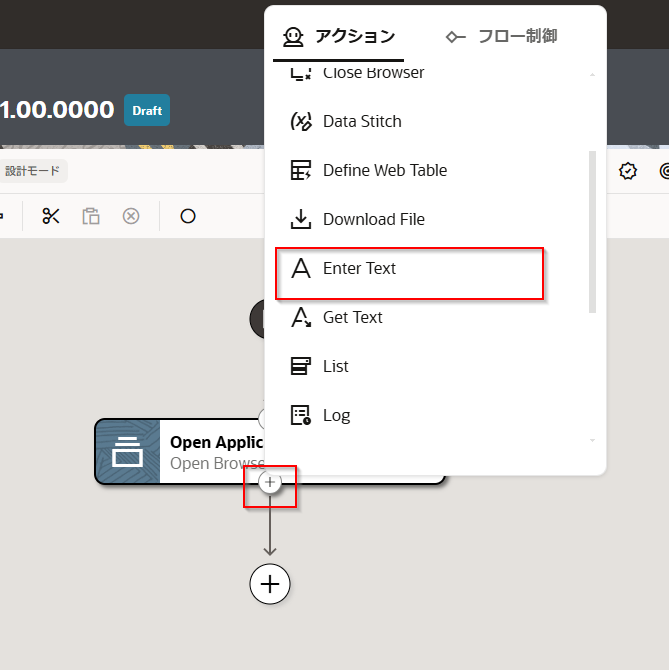This screenshot has width=669, height=670.
Task: Click the Data Stitch icon
Action: pos(301,122)
